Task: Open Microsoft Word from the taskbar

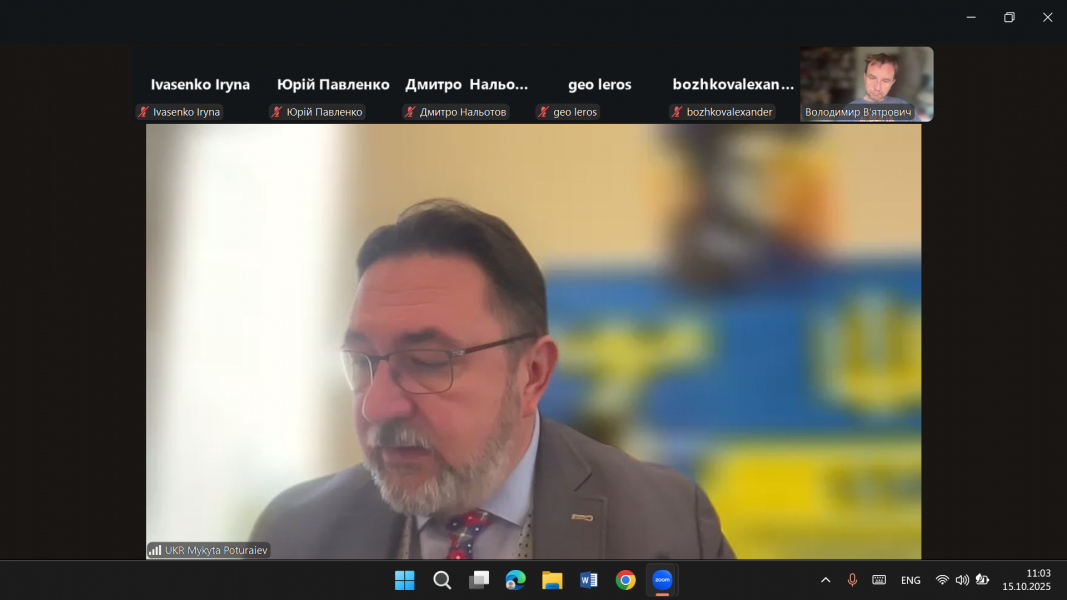Action: click(589, 580)
